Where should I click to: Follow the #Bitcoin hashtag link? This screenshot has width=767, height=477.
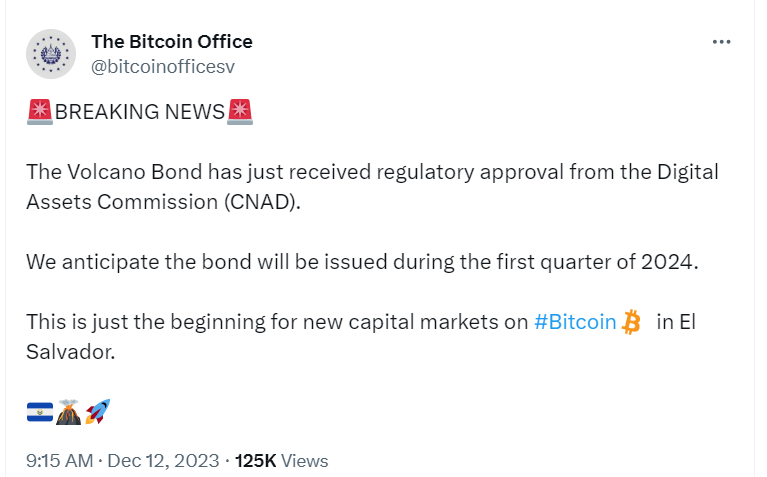tap(575, 322)
